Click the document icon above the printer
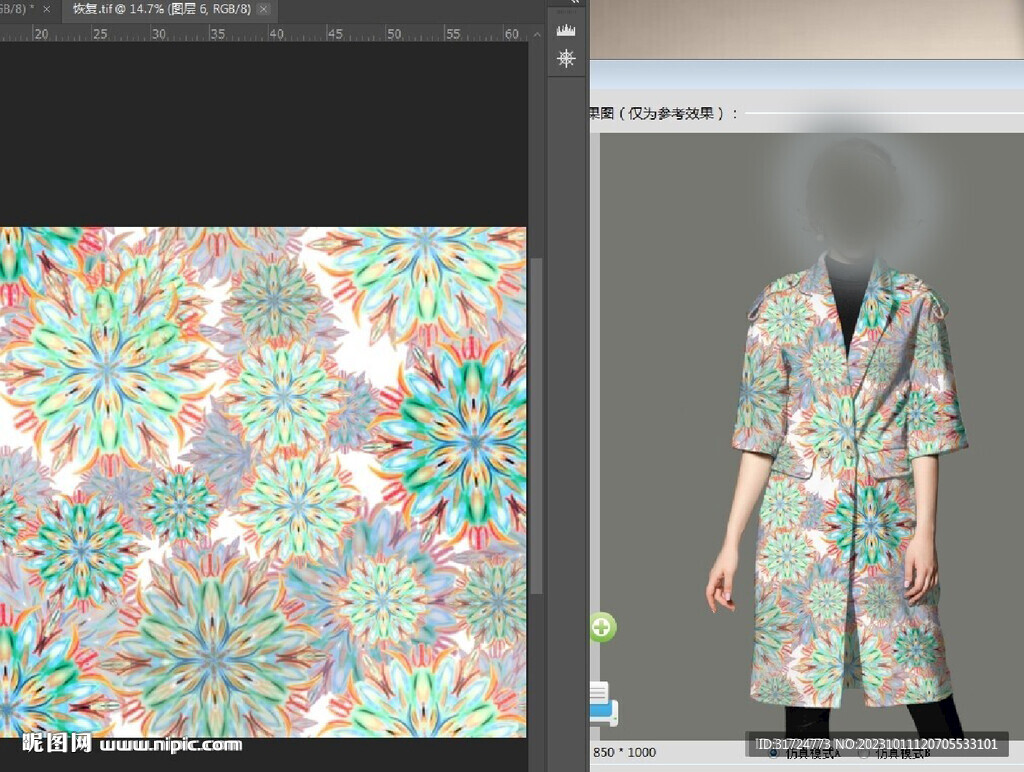This screenshot has height=772, width=1024. click(x=599, y=690)
